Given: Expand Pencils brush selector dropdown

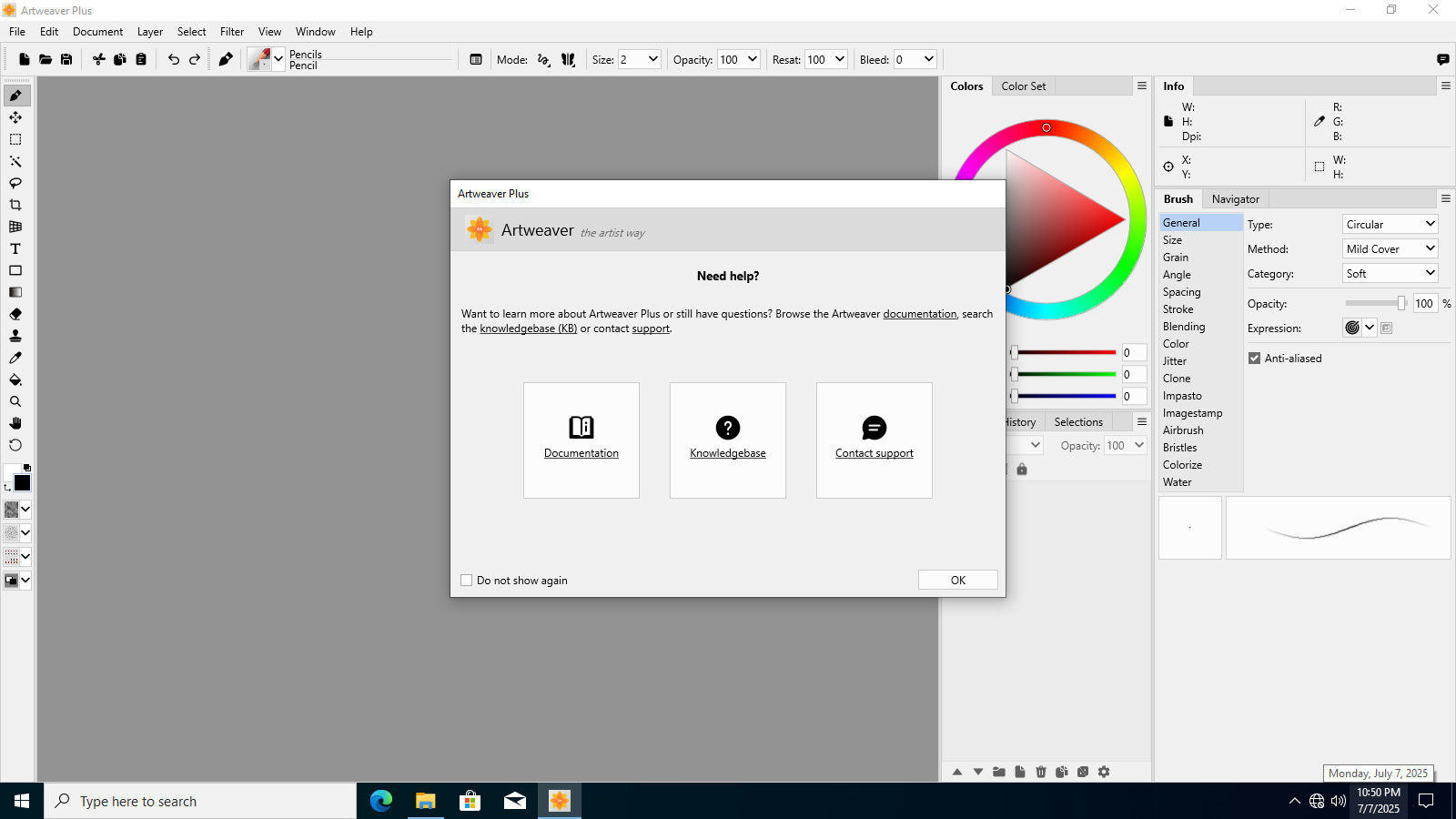Looking at the screenshot, I should point(278,59).
